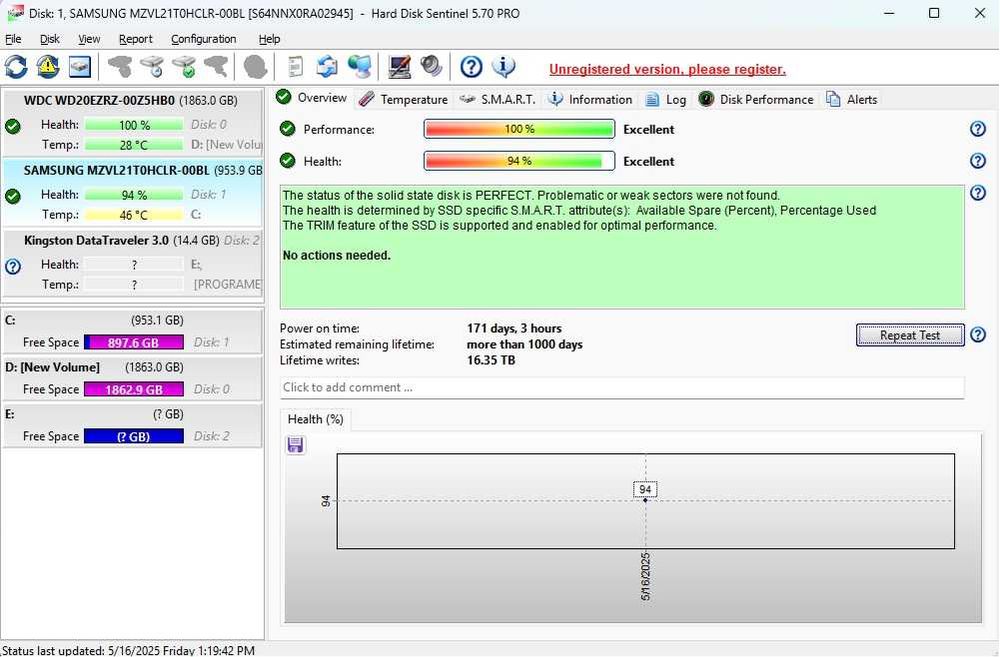Screen dimensions: 1000x657
Task: Switch to the Information tab
Action: coord(590,100)
